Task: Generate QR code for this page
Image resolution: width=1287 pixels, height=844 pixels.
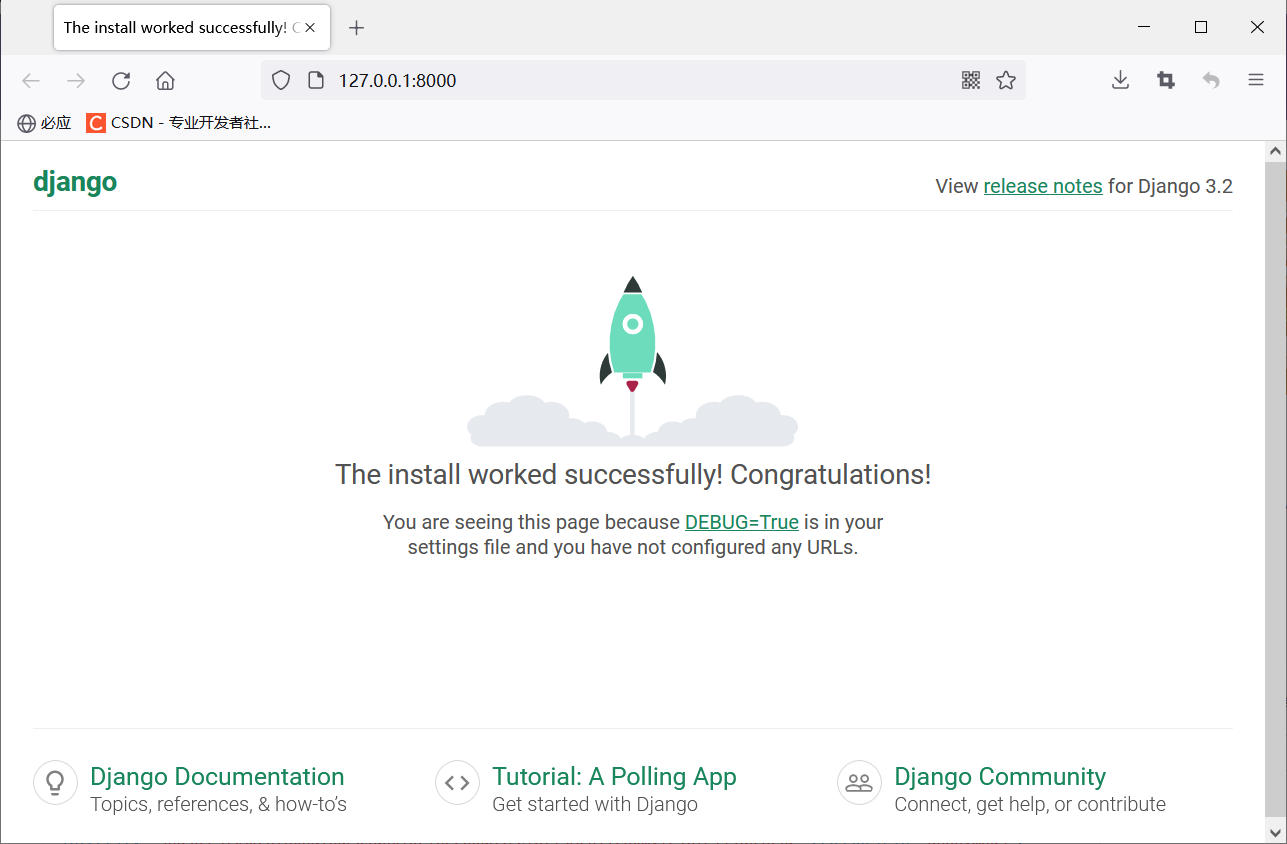Action: 970,80
